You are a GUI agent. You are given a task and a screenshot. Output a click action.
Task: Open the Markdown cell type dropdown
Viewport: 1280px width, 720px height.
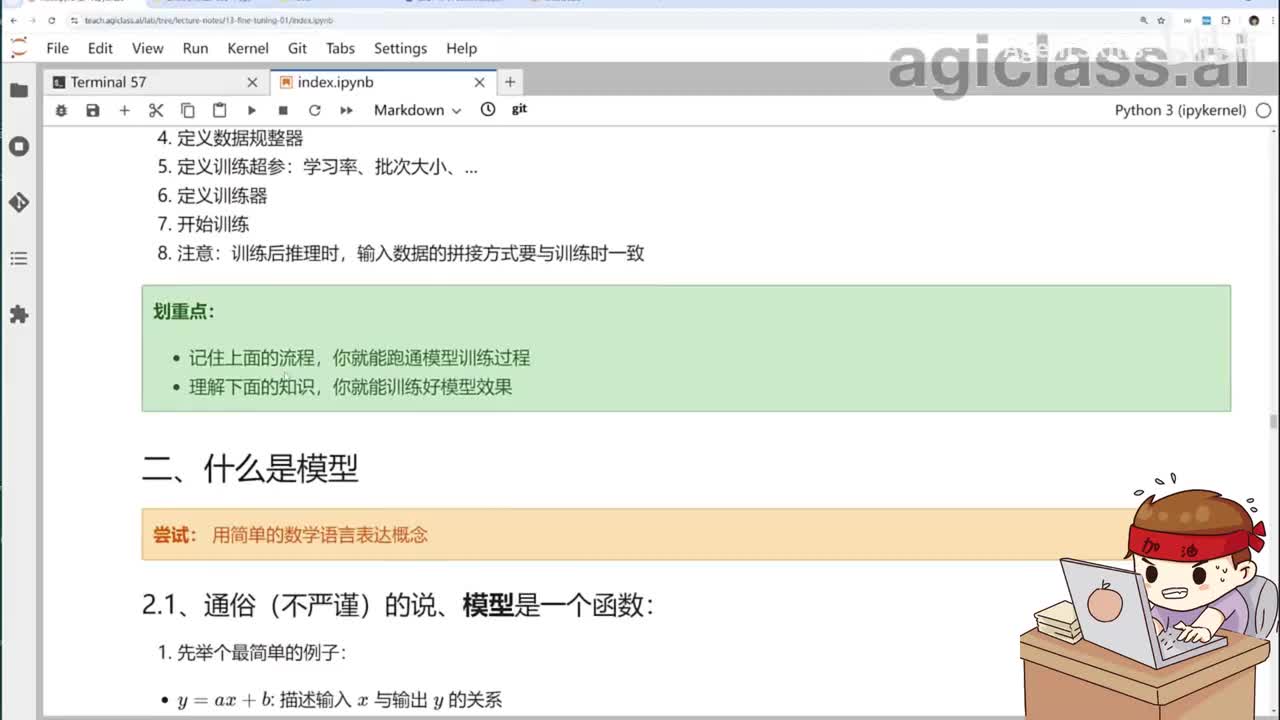point(417,110)
